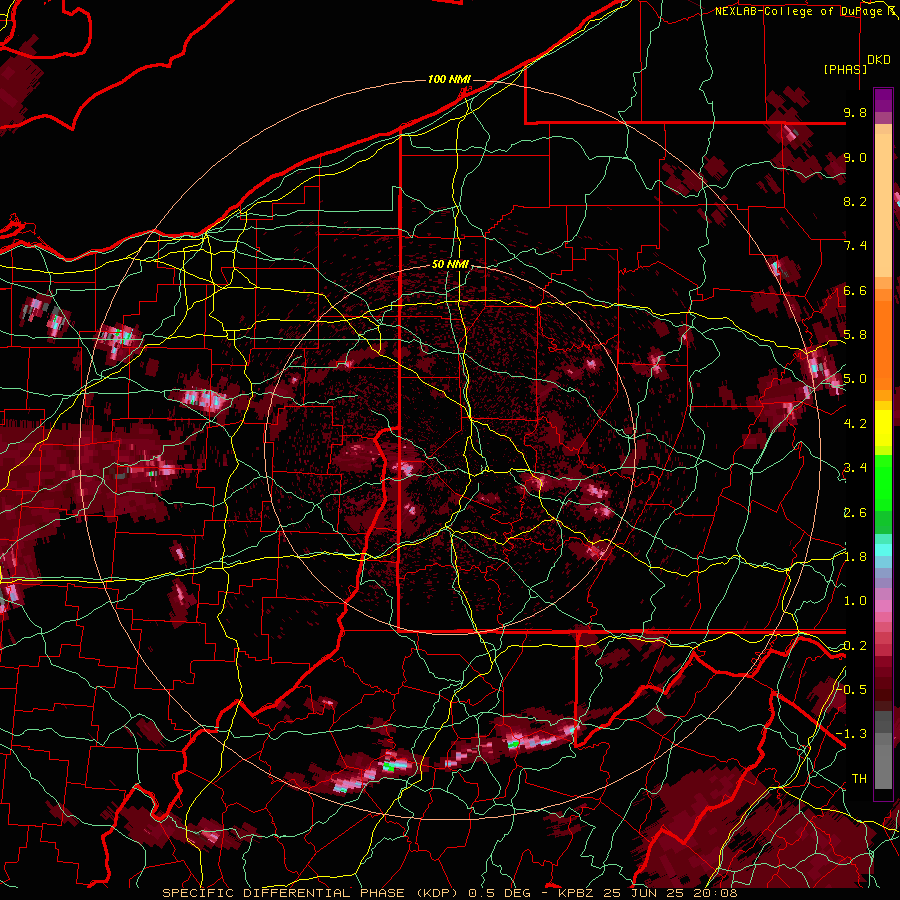Click the "TH" threshold label on the scale
900x900 pixels.
click(859, 779)
